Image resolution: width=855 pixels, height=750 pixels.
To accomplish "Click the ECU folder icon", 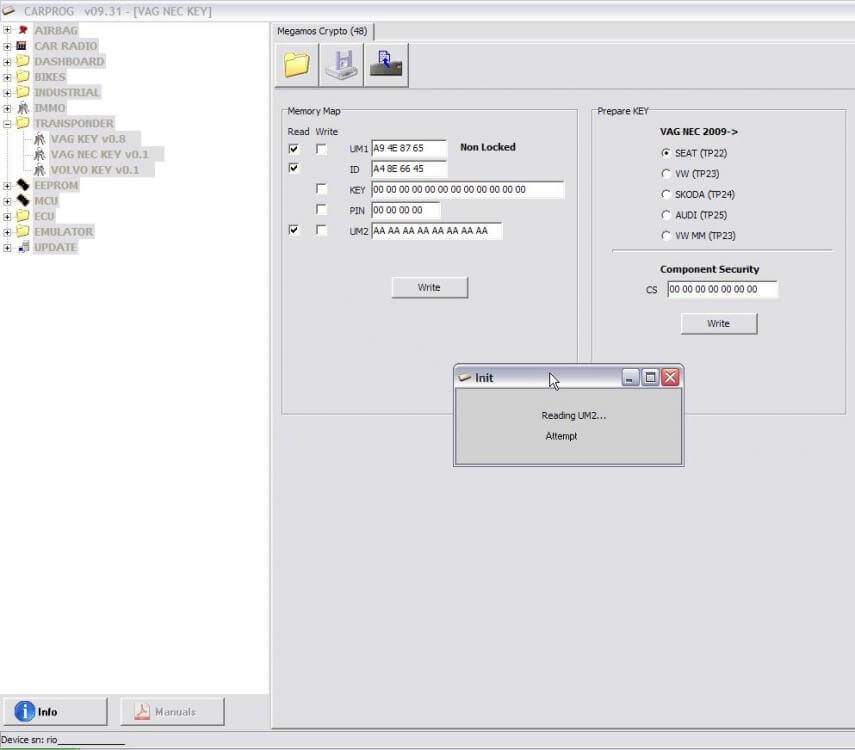I will point(23,216).
